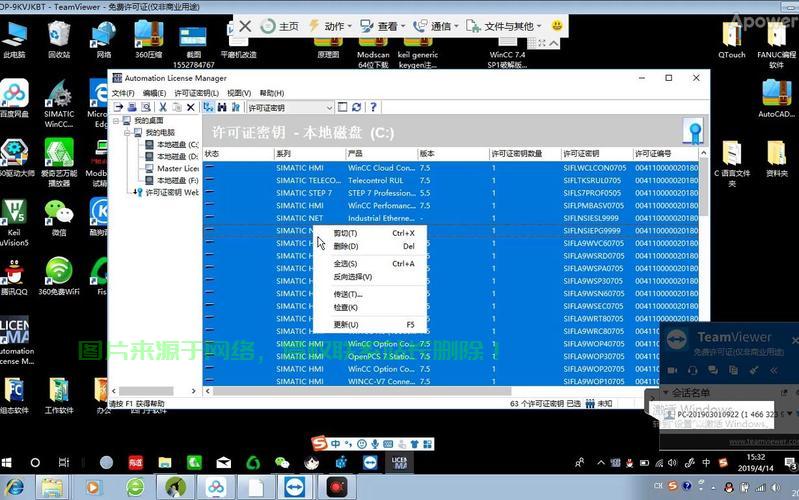Open the QTouch desktop folder icon

pyautogui.click(x=732, y=40)
